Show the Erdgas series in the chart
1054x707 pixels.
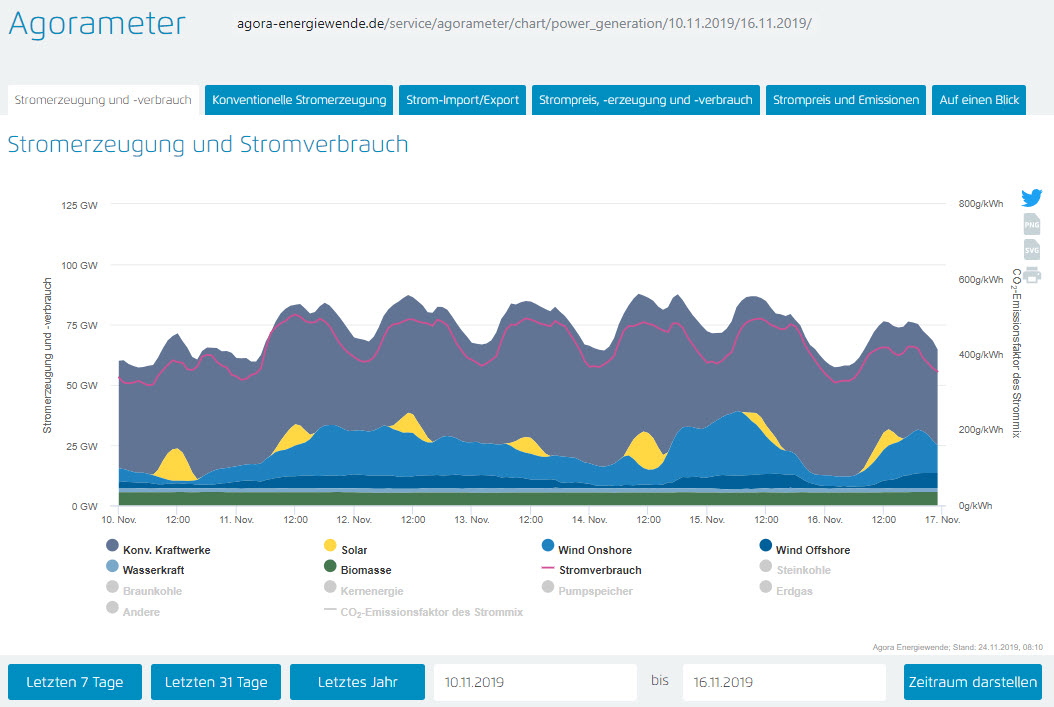[793, 591]
